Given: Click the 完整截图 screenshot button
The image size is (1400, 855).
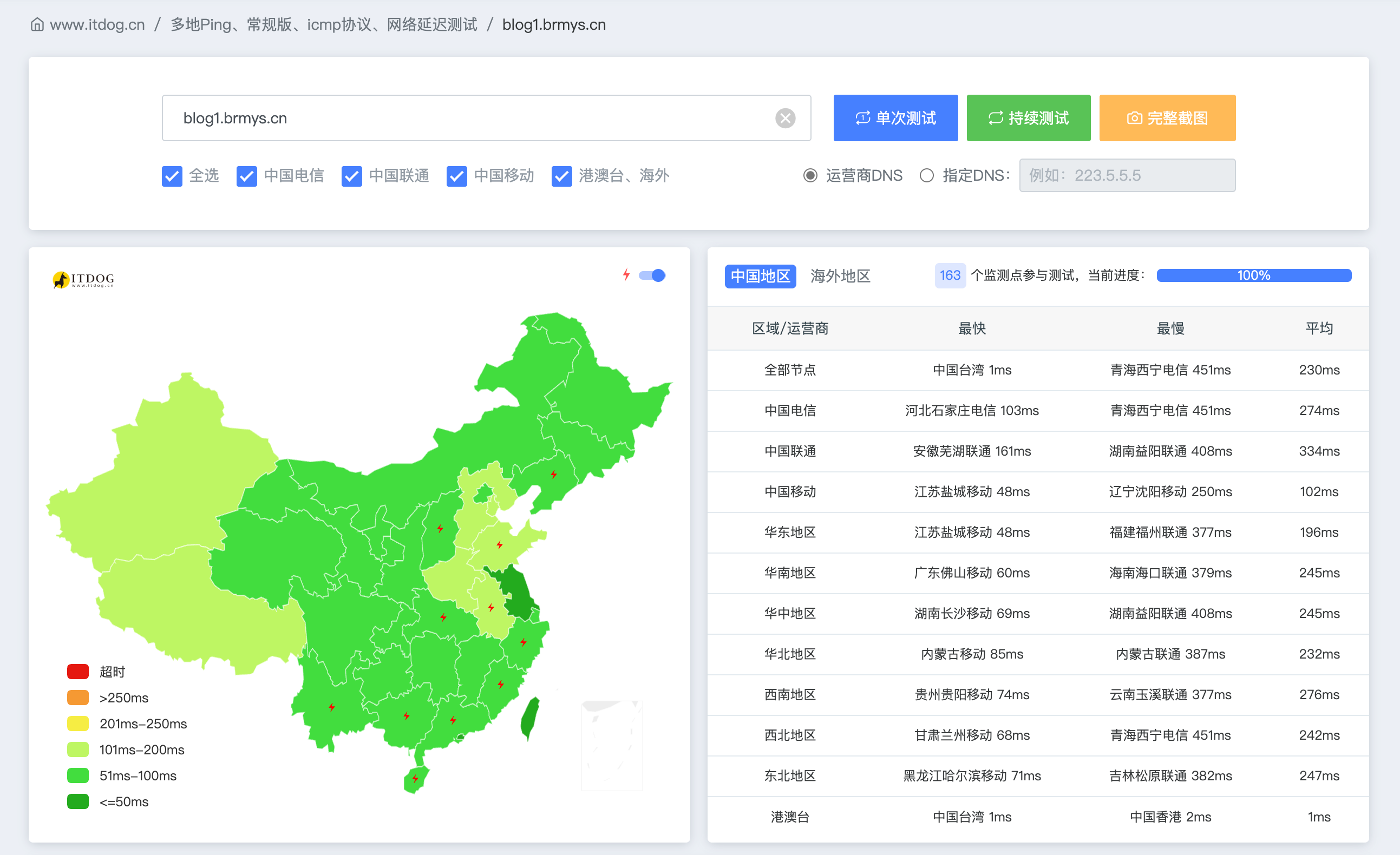Looking at the screenshot, I should (x=1167, y=118).
